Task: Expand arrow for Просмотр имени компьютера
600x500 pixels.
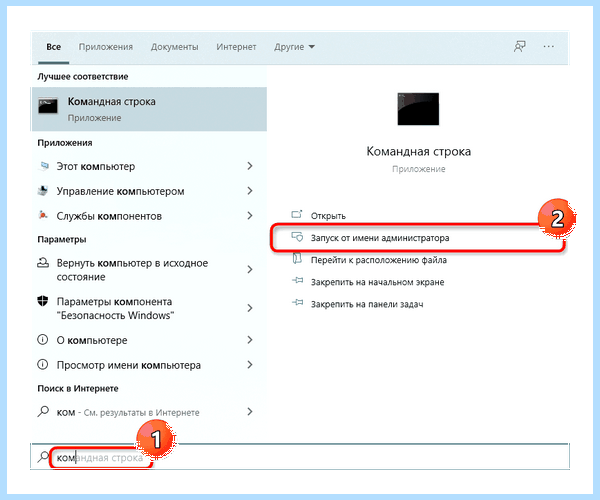Action: click(250, 365)
